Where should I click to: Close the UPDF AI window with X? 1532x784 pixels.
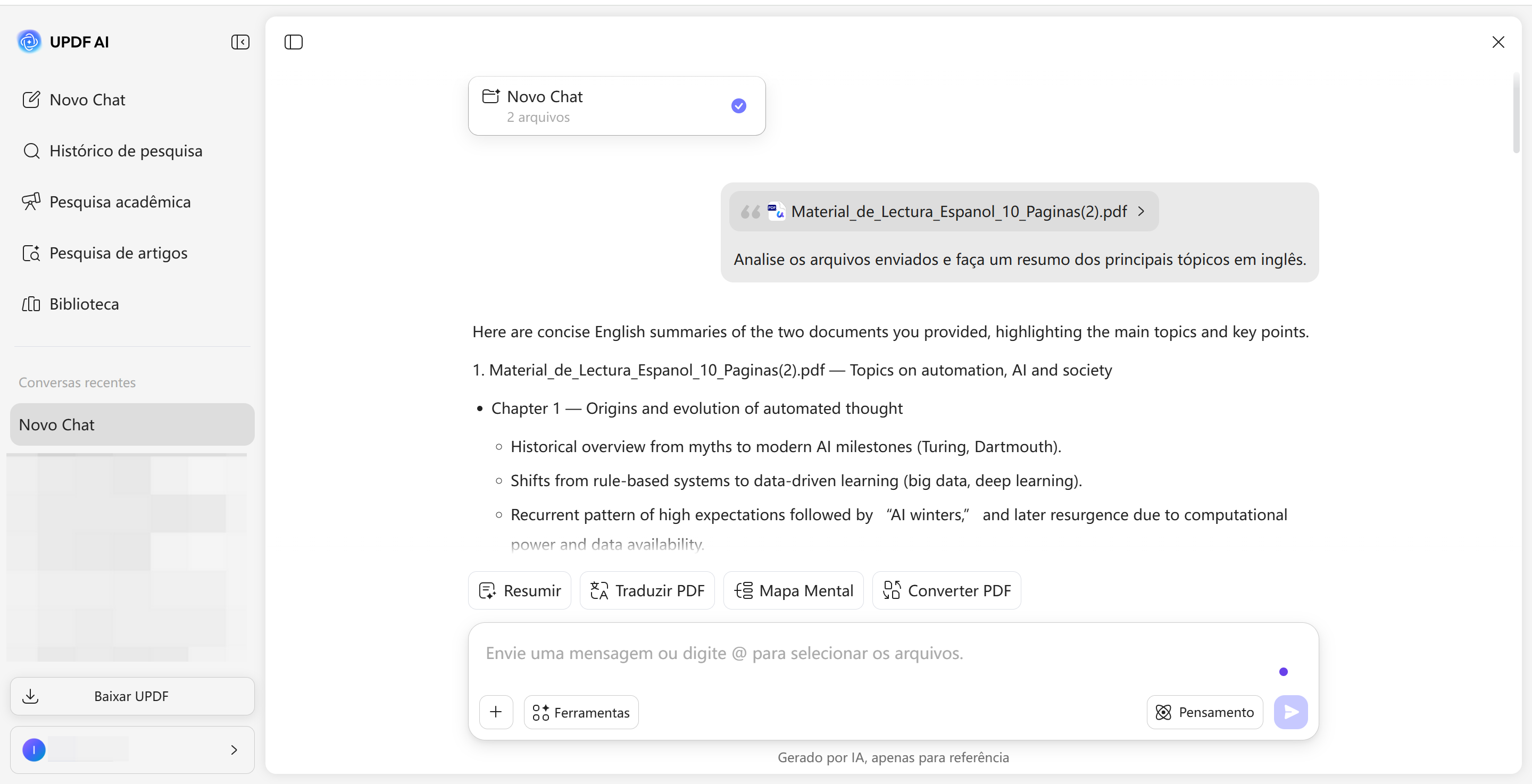coord(1498,41)
